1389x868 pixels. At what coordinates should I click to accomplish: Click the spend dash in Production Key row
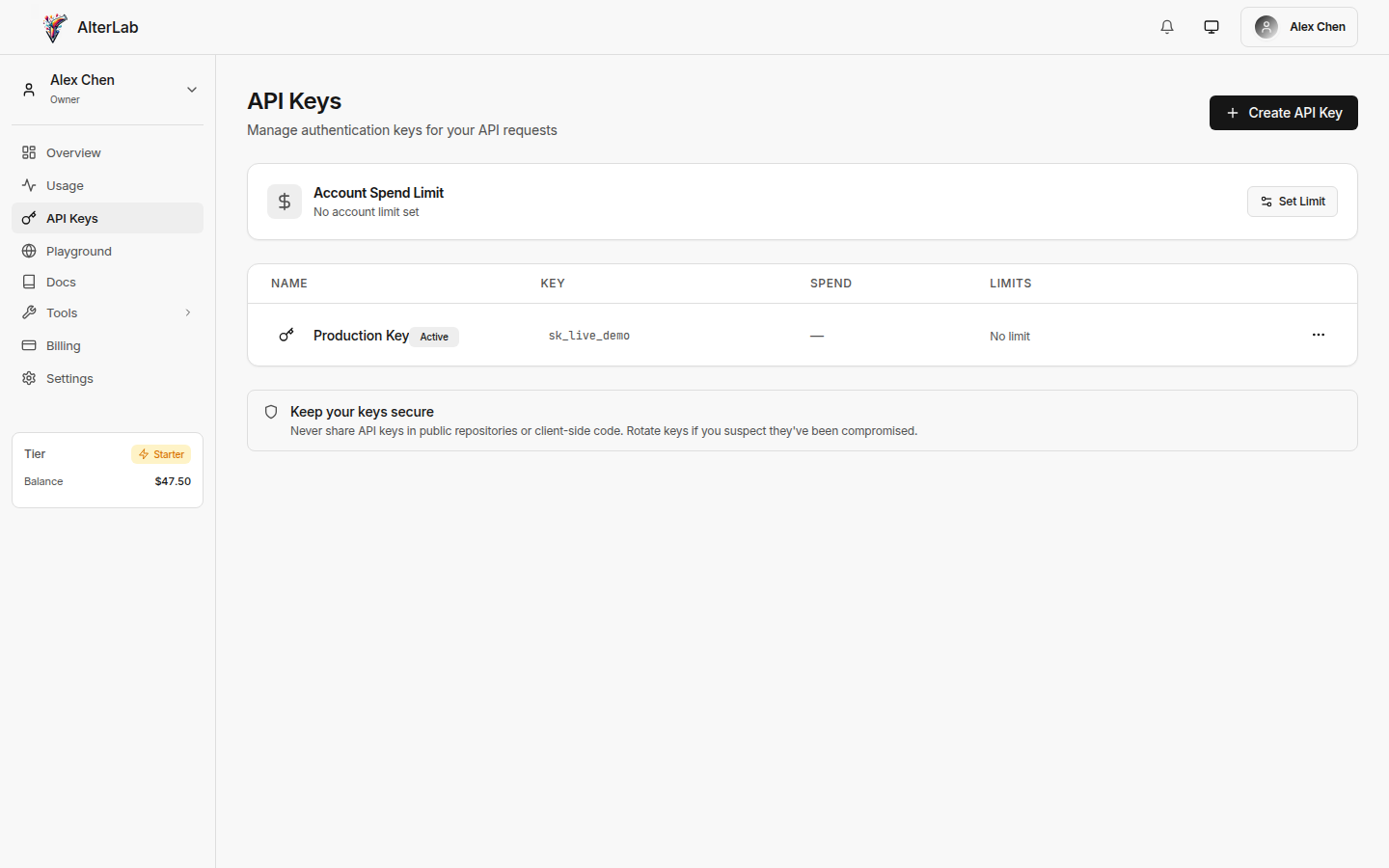pyautogui.click(x=817, y=336)
